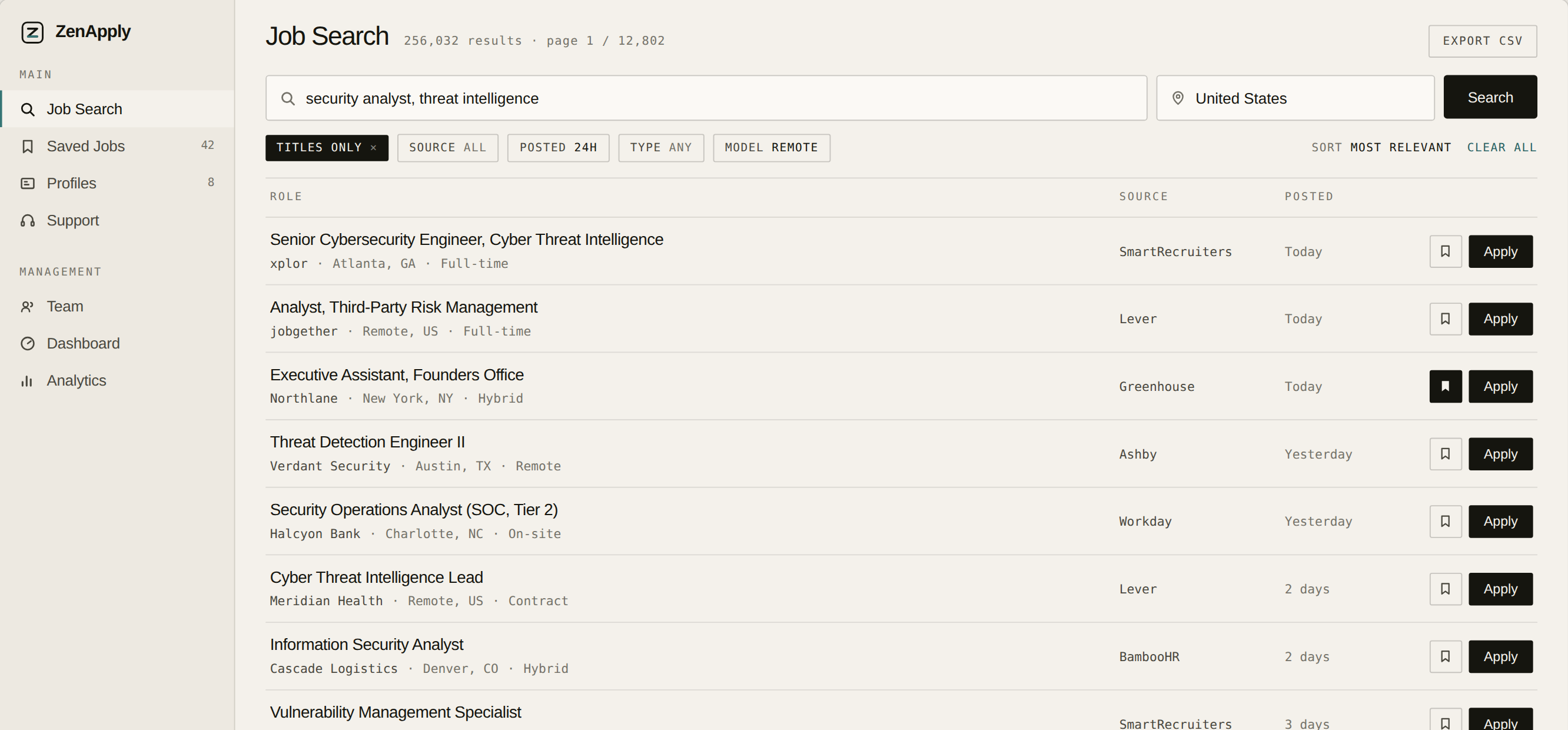Click the BambooHR source cell
Viewport: 1568px width, 730px height.
coord(1149,657)
